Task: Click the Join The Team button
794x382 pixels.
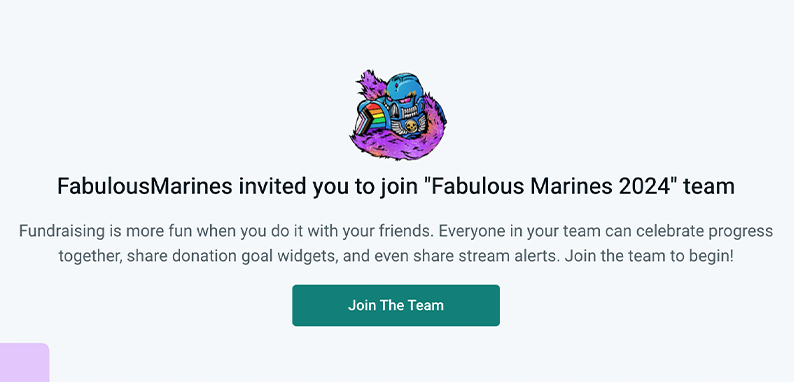Action: 396,305
